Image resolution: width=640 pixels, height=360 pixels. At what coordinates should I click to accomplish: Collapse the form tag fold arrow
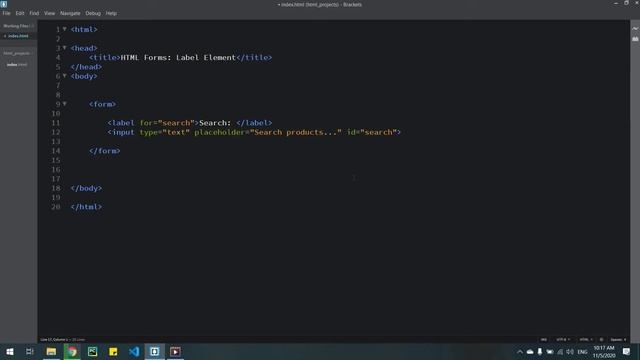coord(64,104)
